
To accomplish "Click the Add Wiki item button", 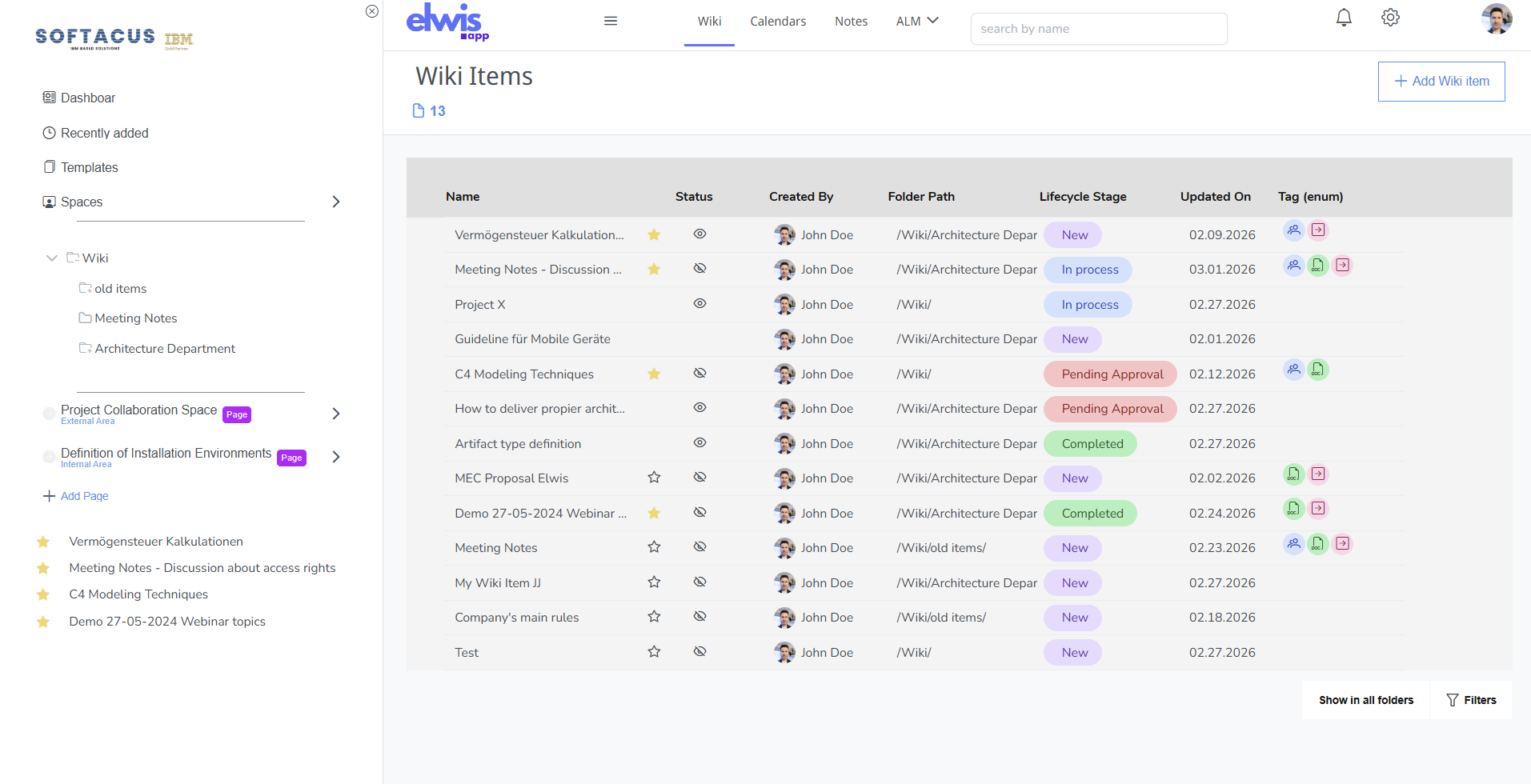I will pyautogui.click(x=1441, y=82).
